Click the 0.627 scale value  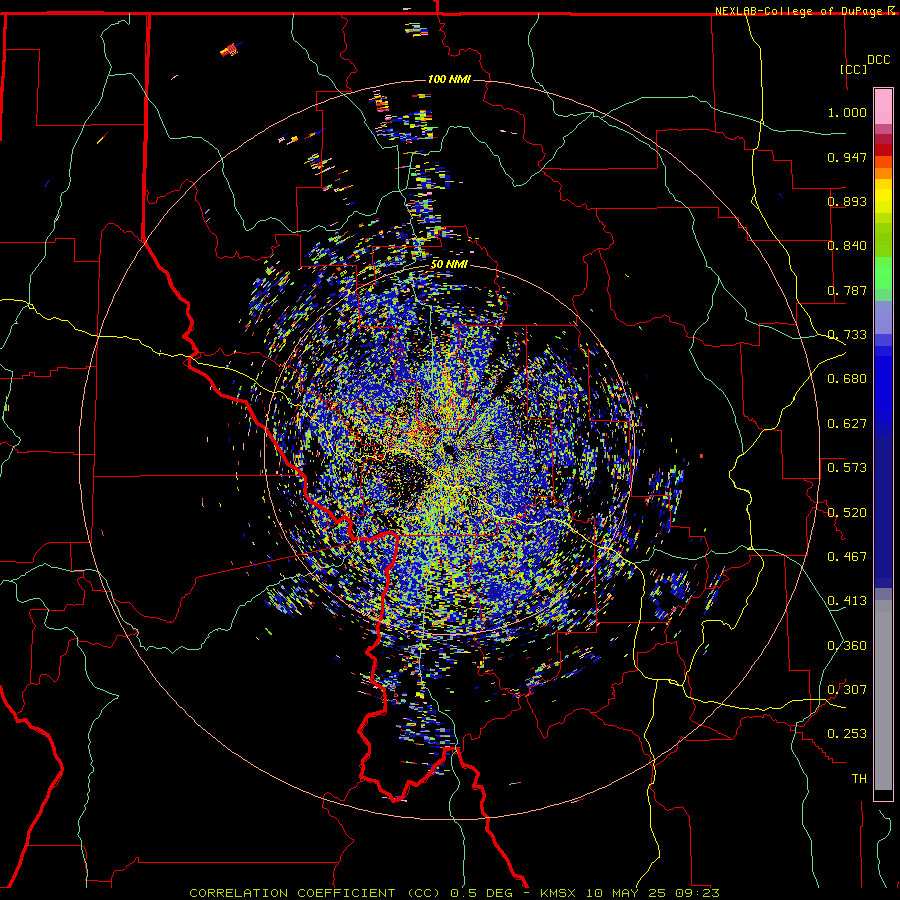click(x=847, y=424)
